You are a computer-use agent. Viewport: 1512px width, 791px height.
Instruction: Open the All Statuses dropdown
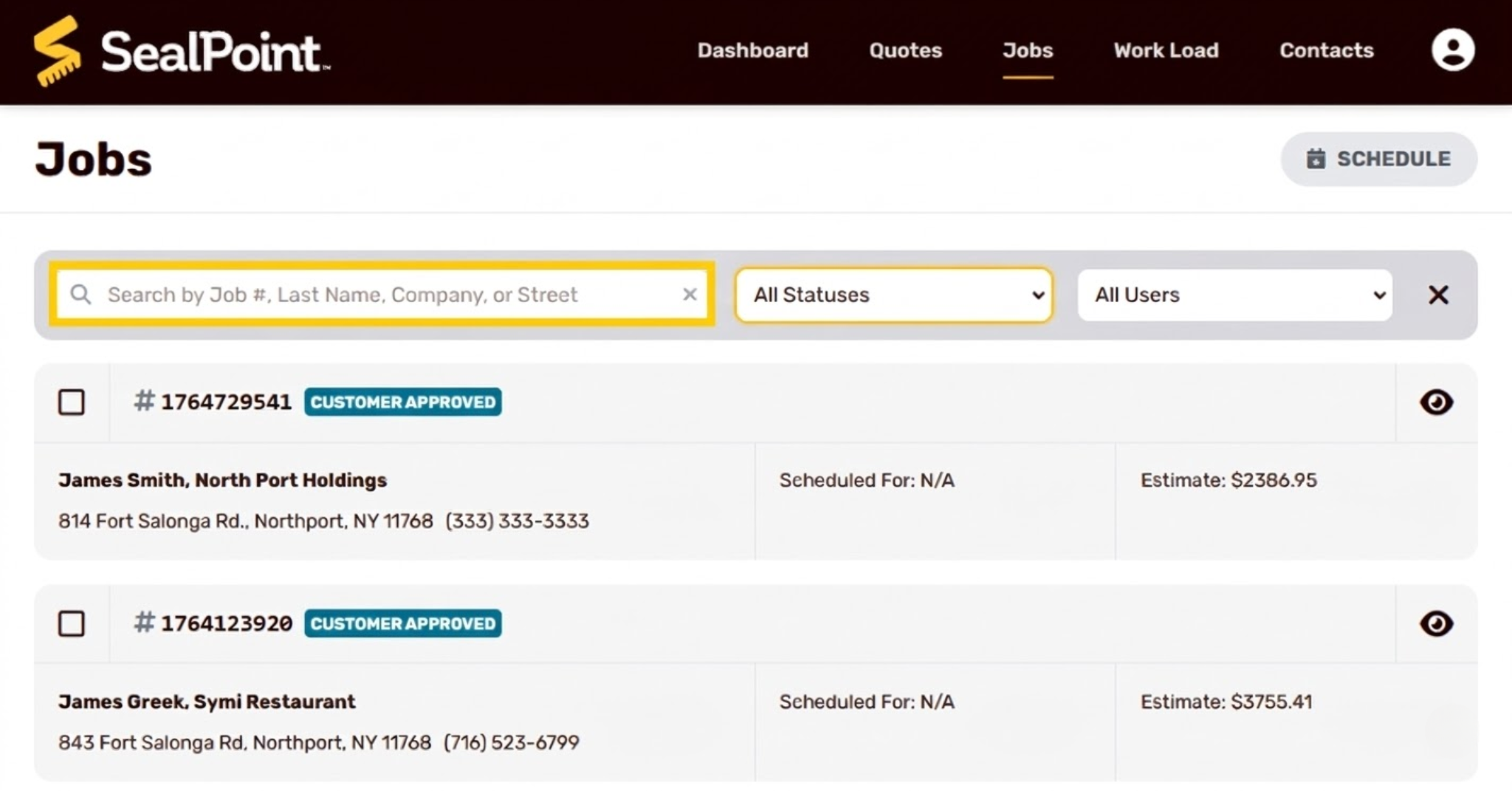pyautogui.click(x=893, y=295)
